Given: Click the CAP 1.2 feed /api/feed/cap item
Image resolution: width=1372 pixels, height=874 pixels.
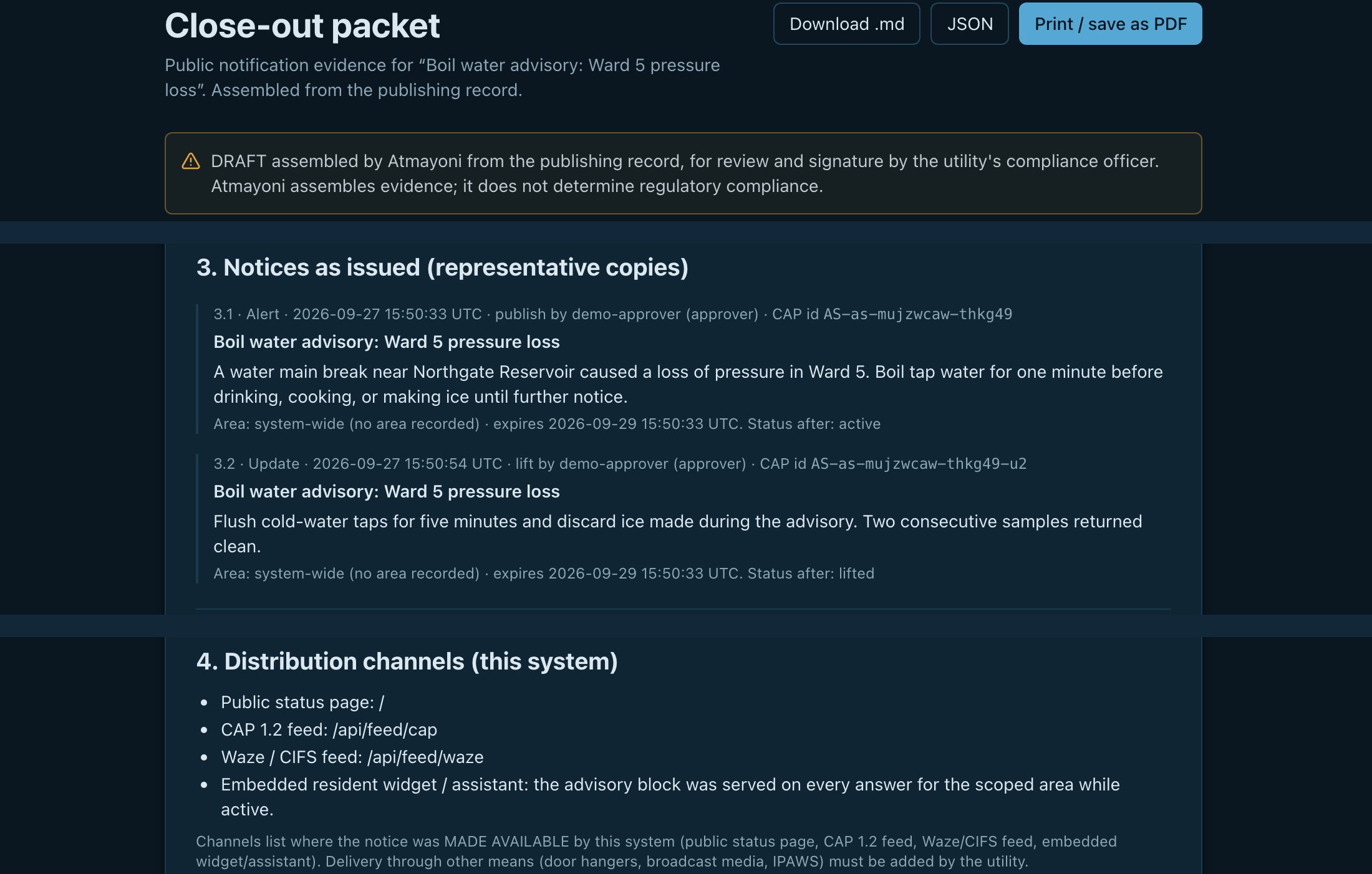Looking at the screenshot, I should 329,730.
